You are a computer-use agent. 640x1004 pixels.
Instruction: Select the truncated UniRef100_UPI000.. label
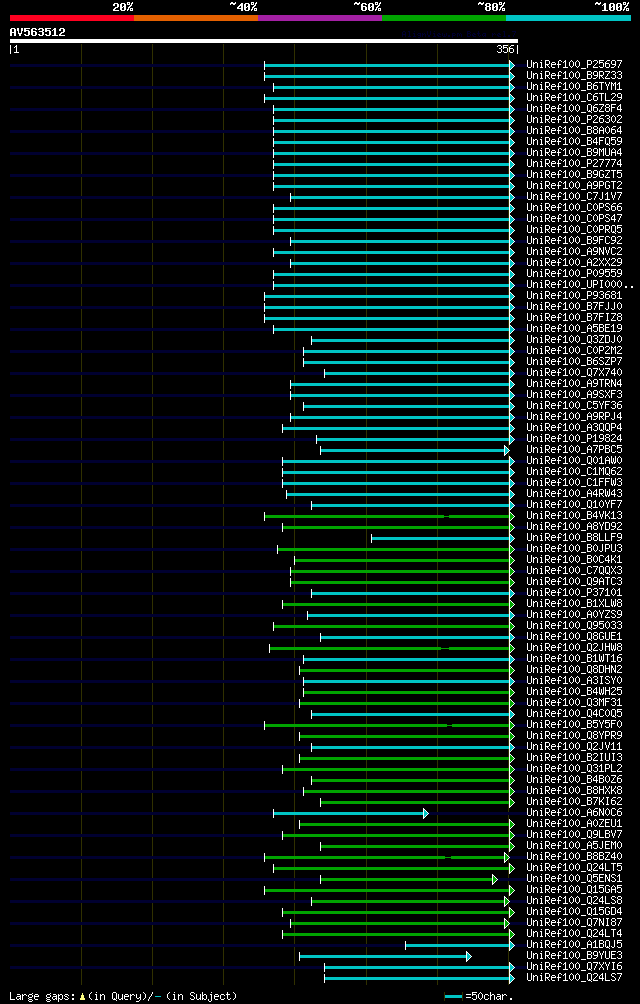tap(580, 284)
